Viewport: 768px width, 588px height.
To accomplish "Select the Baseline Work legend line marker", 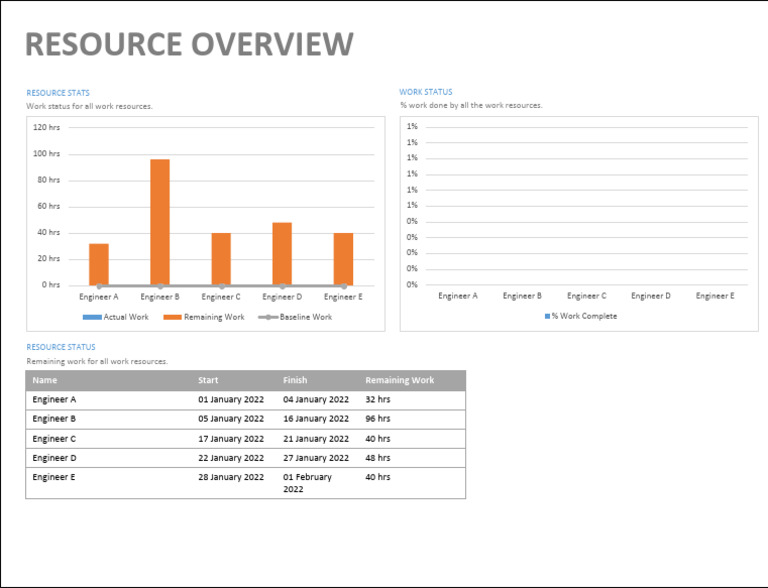I will [267, 317].
